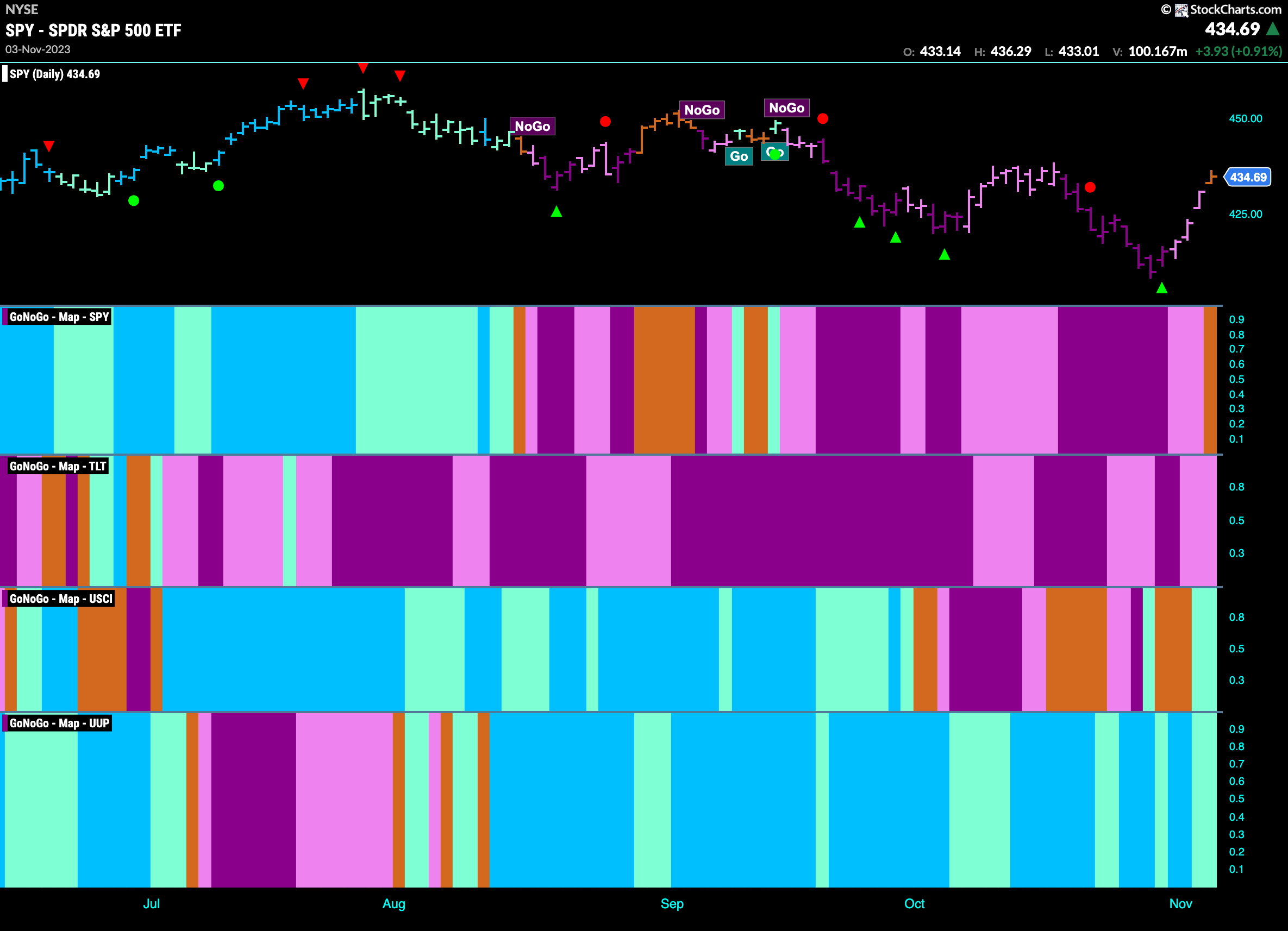The height and width of the screenshot is (931, 1288).
Task: Click the 0.9 scale value in SPY map panel
Action: click(1236, 319)
